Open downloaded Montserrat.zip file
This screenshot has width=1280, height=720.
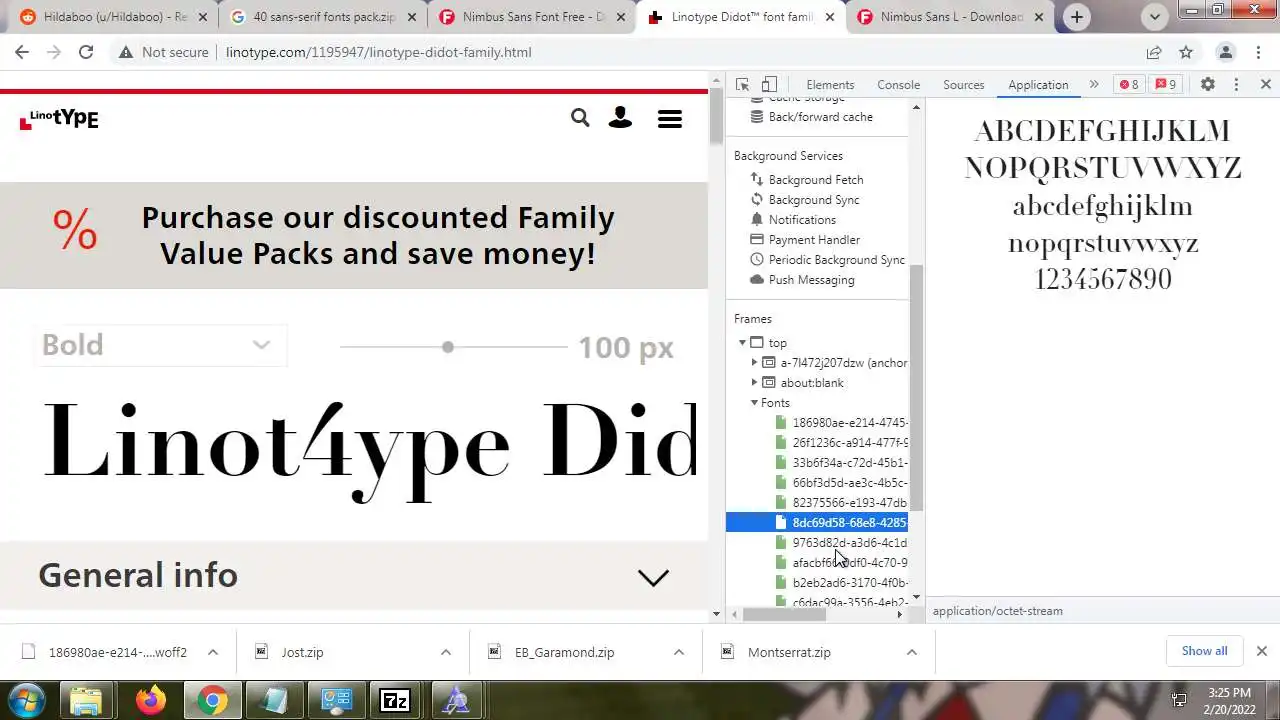(789, 652)
